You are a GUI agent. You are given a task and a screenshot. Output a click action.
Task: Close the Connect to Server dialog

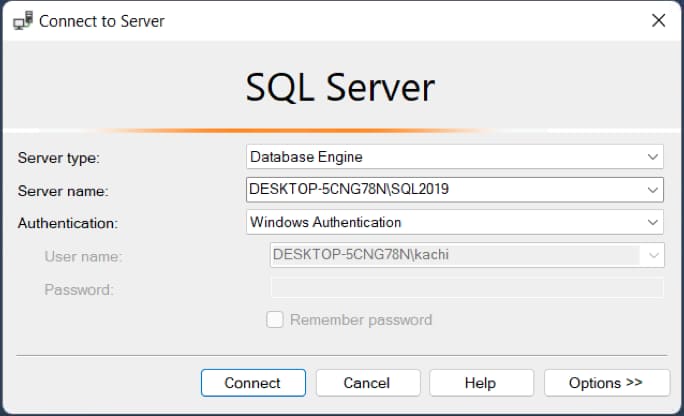[x=657, y=20]
